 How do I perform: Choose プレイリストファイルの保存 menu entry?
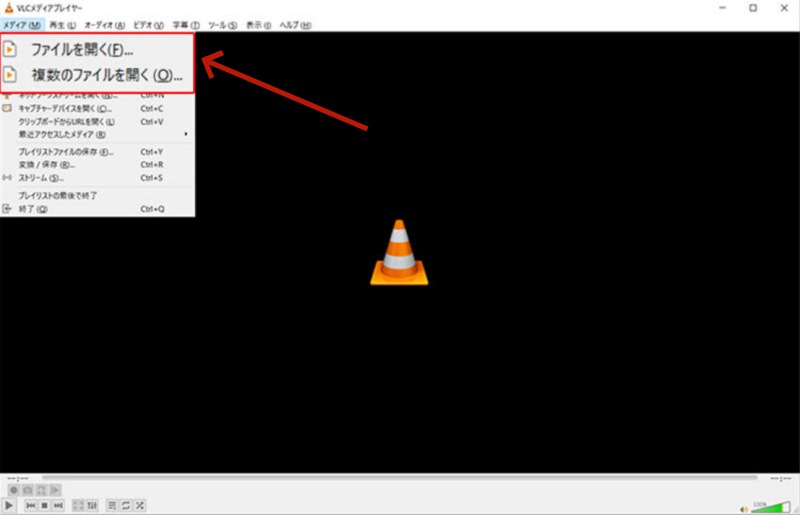pos(97,152)
